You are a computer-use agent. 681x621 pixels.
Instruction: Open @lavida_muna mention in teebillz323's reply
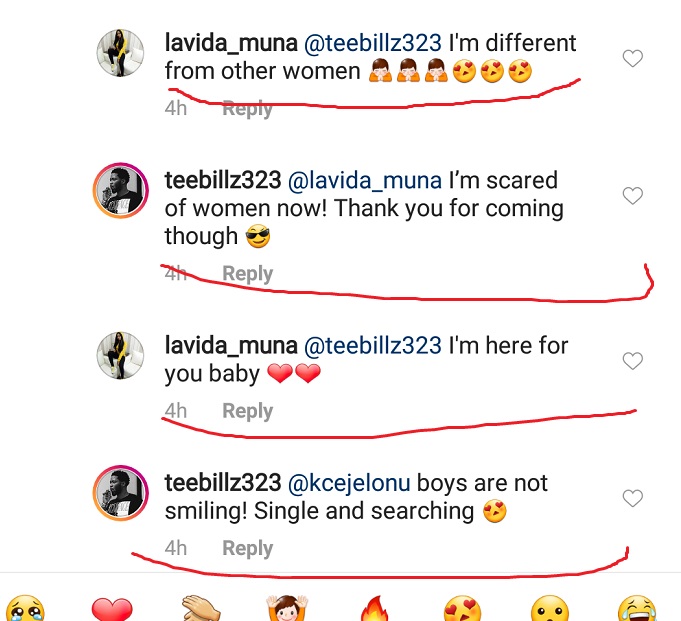click(x=365, y=181)
